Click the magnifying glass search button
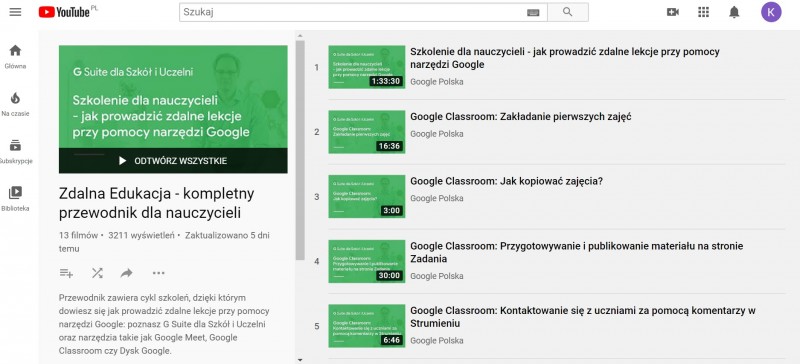This screenshot has height=364, width=800. (x=568, y=12)
